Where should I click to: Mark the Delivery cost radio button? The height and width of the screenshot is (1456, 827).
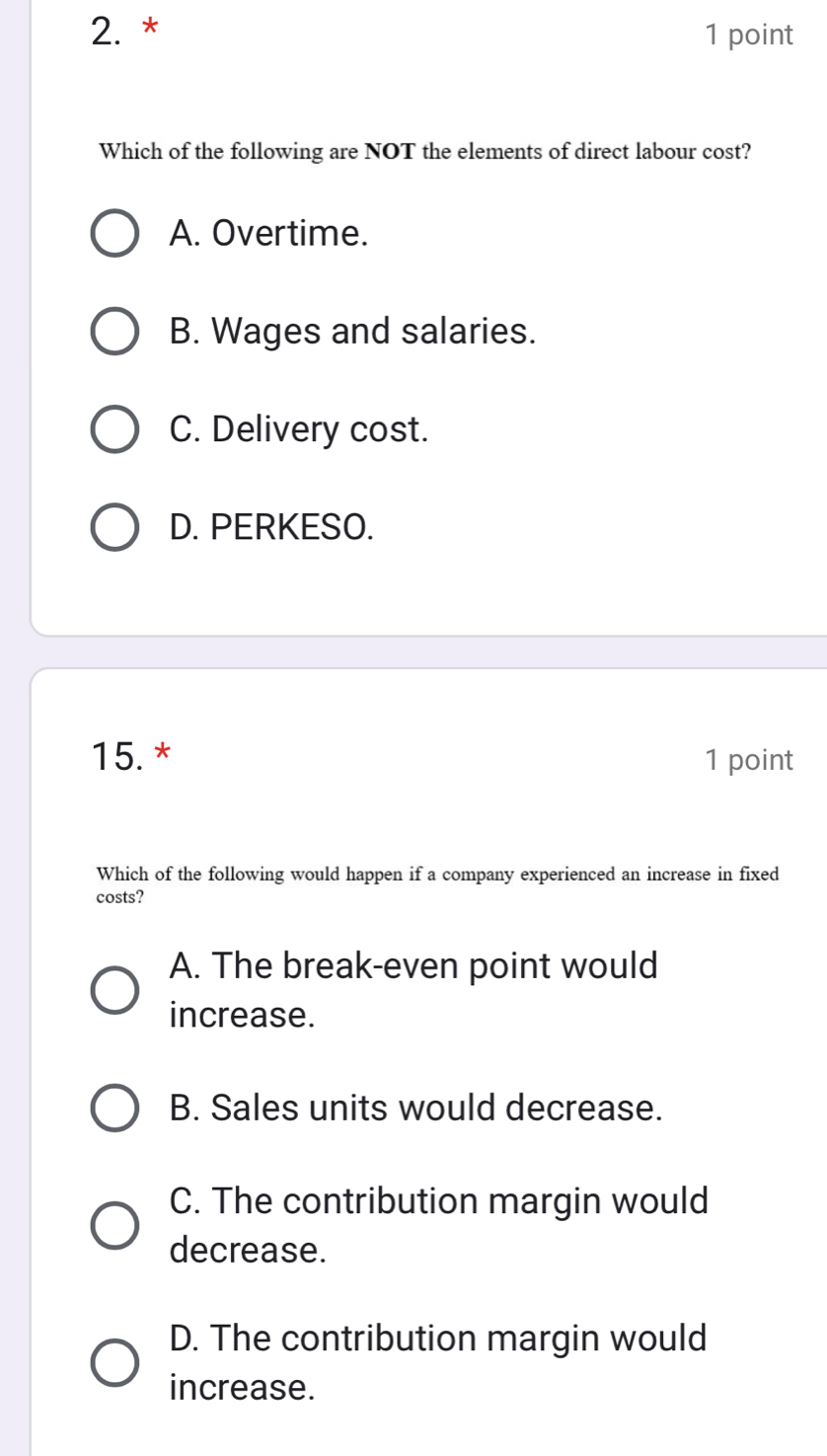point(114,429)
